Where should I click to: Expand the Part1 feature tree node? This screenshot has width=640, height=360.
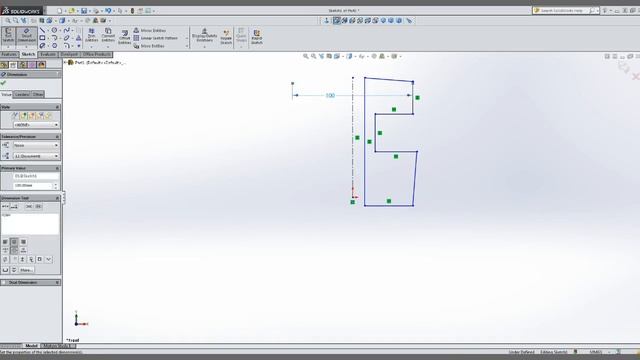(65, 62)
